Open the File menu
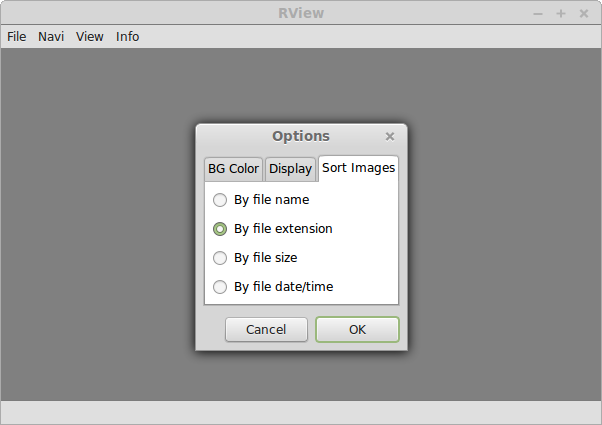The width and height of the screenshot is (602, 425). pos(17,36)
